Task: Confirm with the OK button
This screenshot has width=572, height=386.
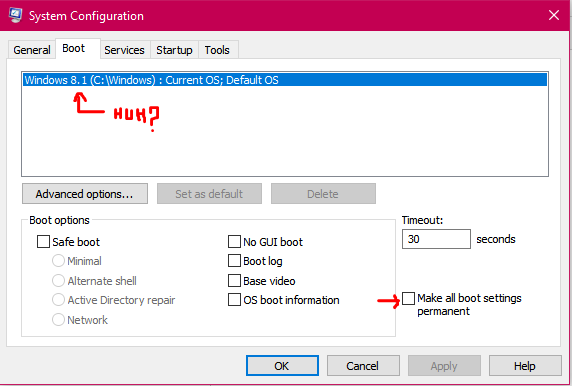Action: pos(282,366)
